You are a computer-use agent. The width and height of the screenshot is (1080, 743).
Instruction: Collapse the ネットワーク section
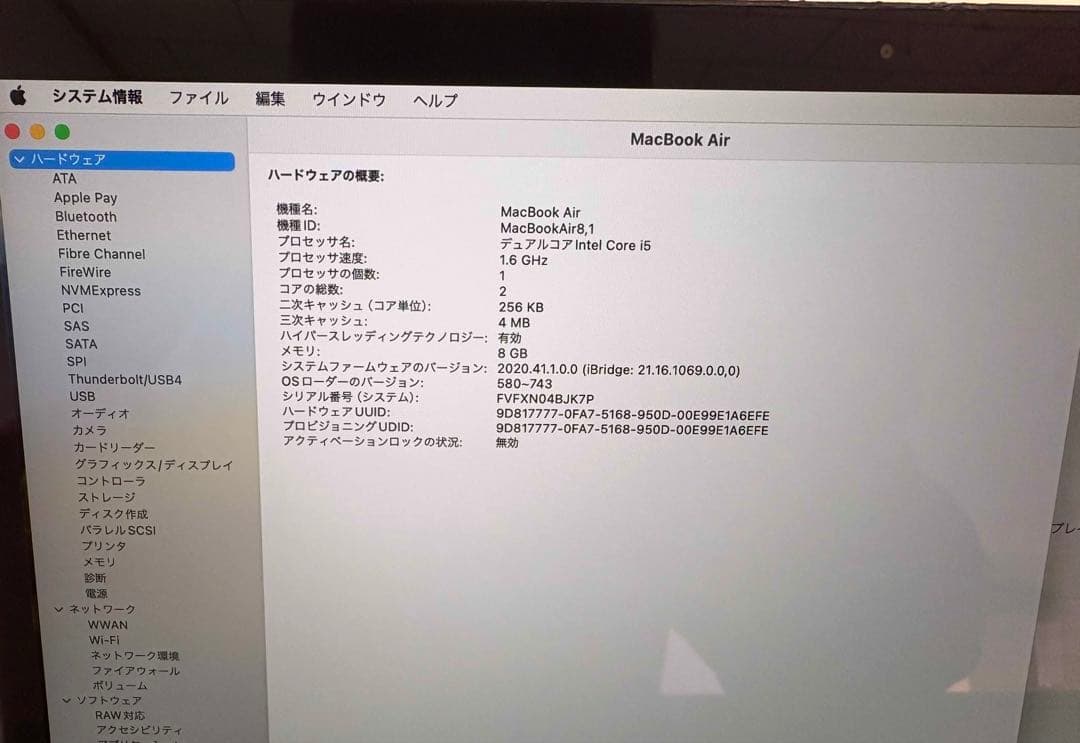[x=58, y=608]
